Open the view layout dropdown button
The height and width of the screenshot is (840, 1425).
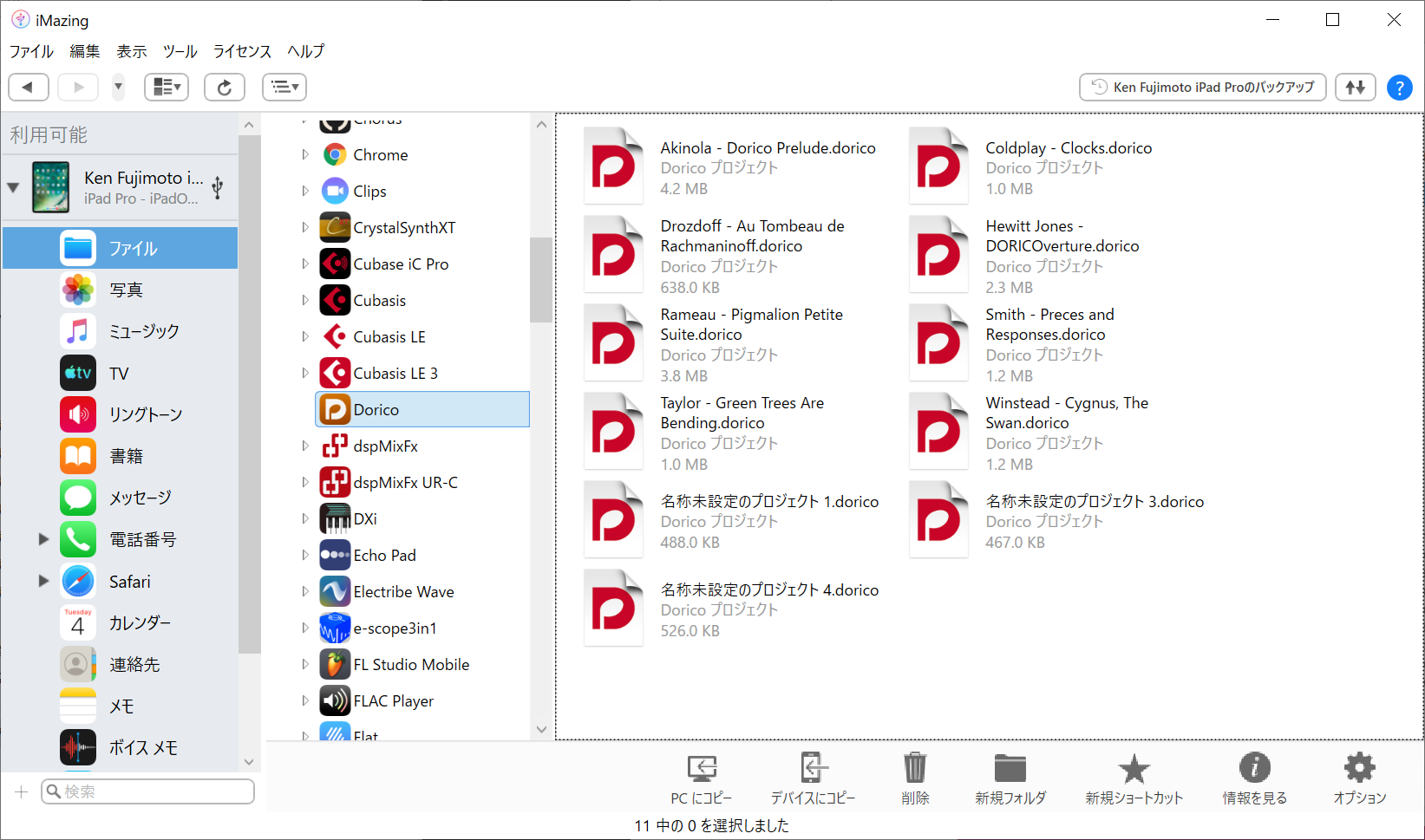pos(167,87)
